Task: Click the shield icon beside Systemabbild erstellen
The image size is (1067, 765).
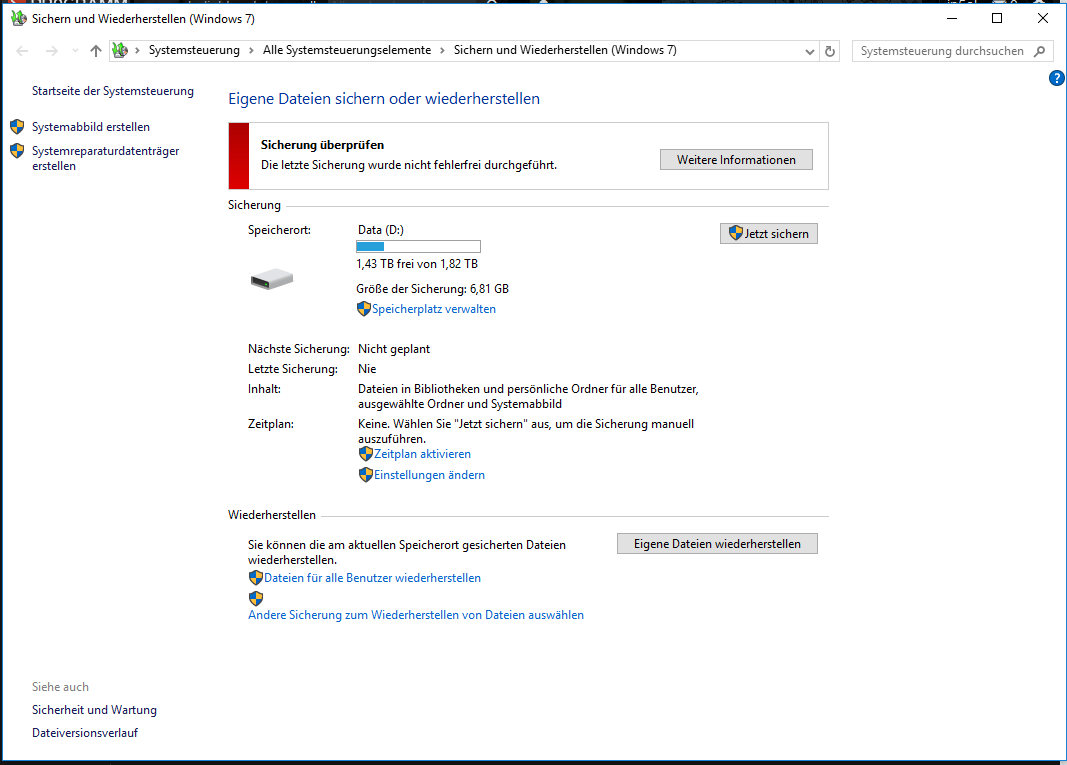Action: tap(17, 127)
